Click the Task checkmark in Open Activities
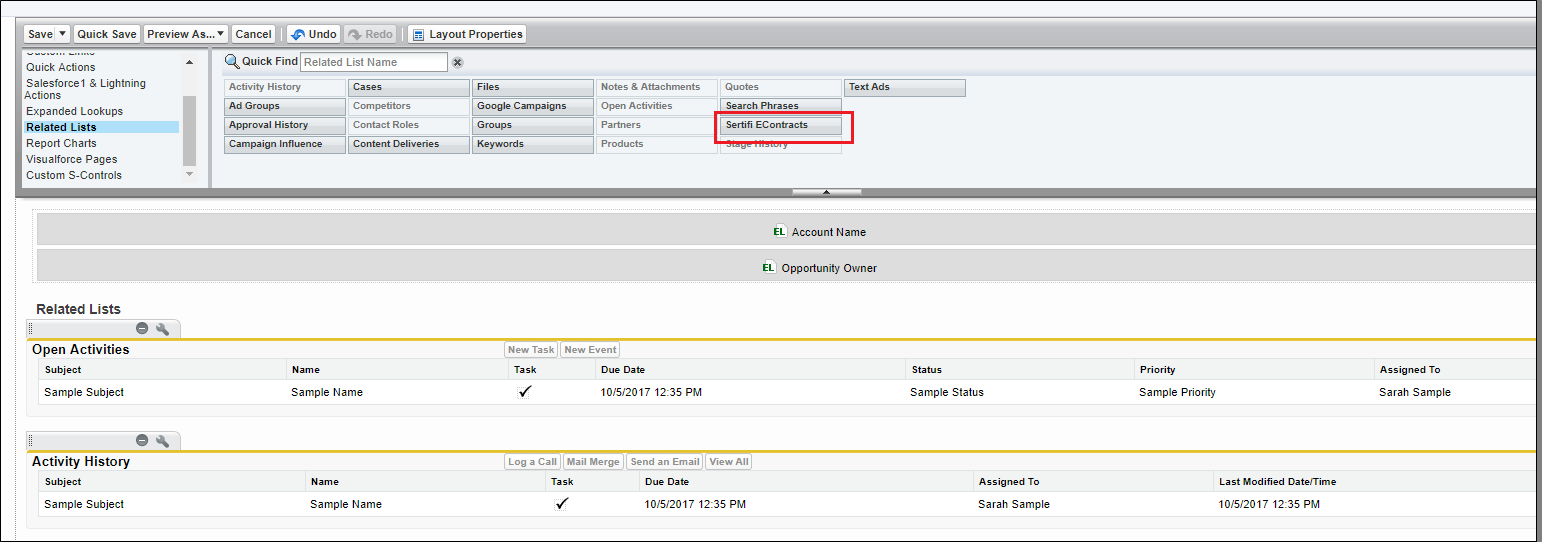 [525, 392]
